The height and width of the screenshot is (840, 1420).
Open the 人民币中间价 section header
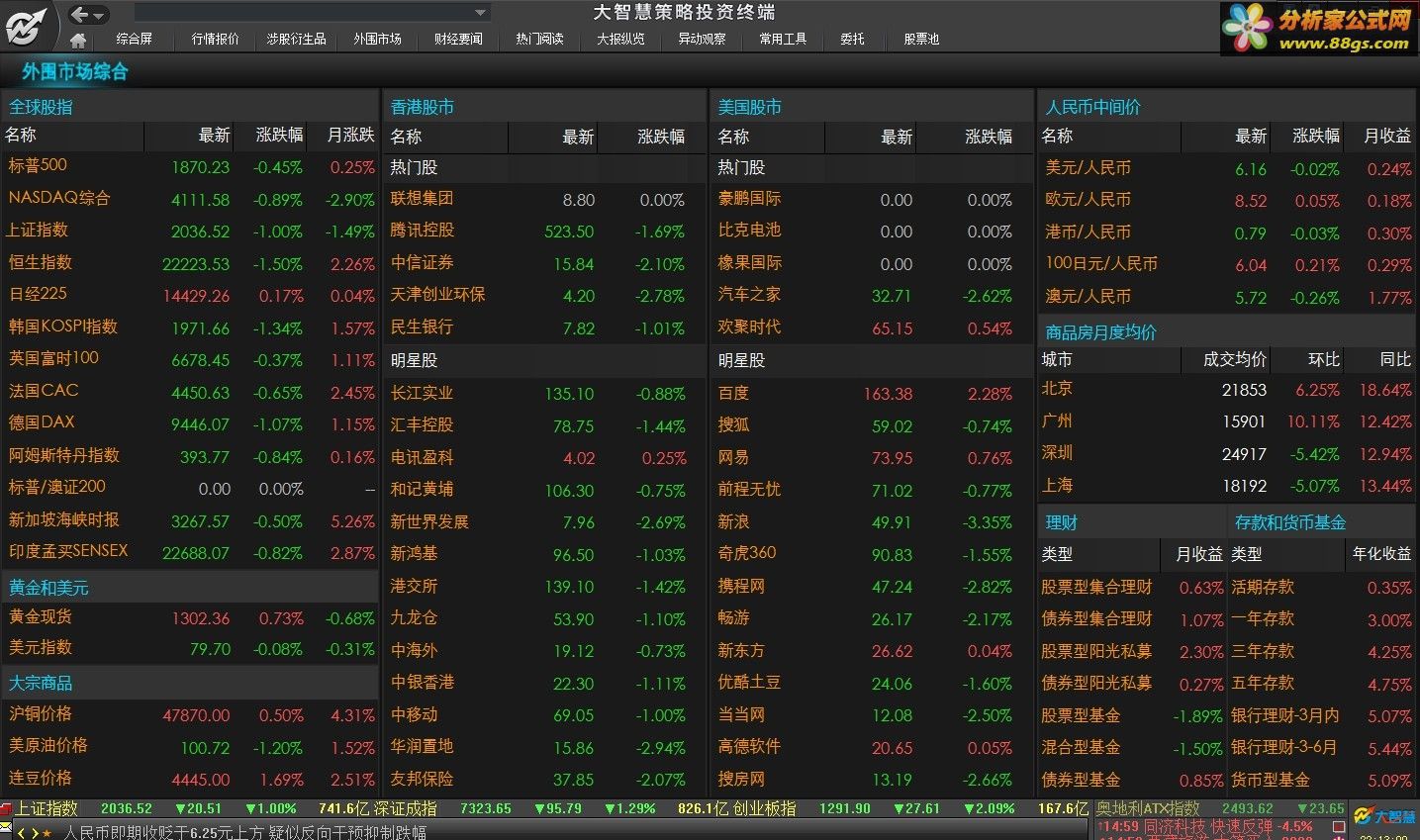tap(1093, 107)
